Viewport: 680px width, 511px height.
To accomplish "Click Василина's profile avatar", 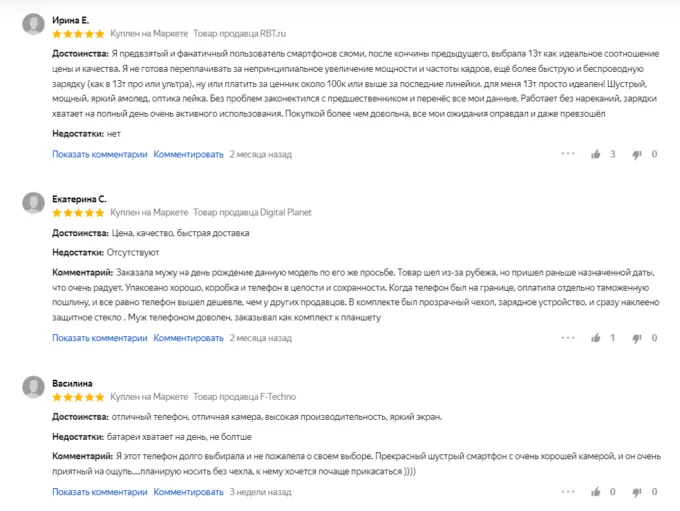I will point(33,388).
